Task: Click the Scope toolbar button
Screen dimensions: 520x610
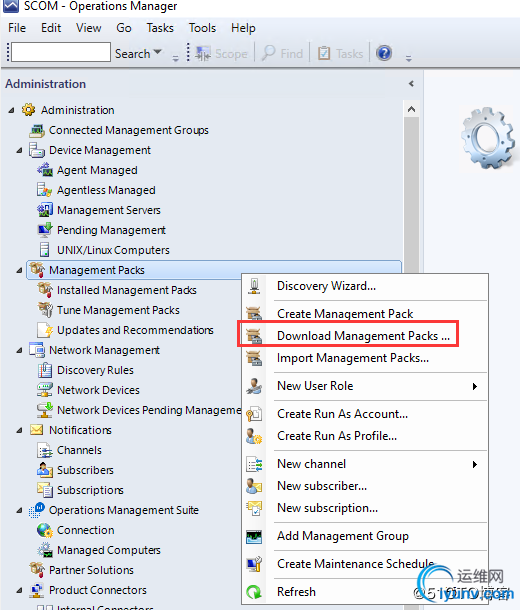Action: coord(221,53)
